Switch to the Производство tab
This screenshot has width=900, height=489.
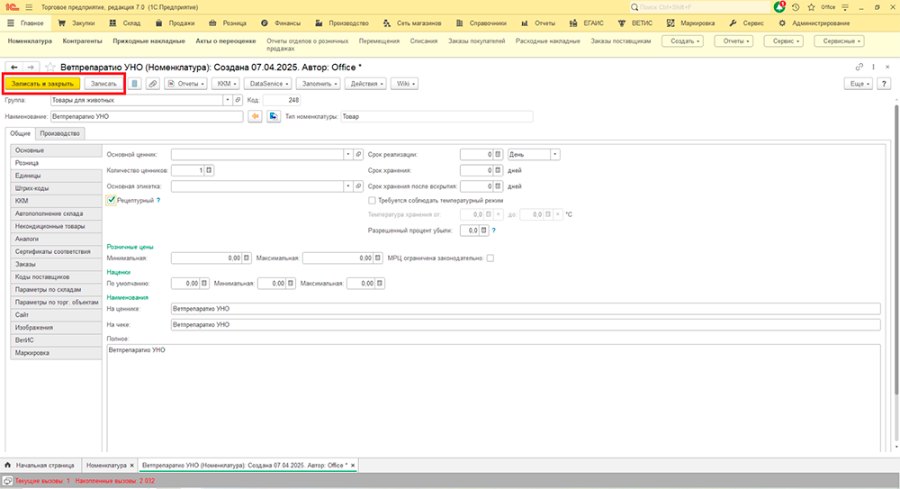click(x=60, y=133)
